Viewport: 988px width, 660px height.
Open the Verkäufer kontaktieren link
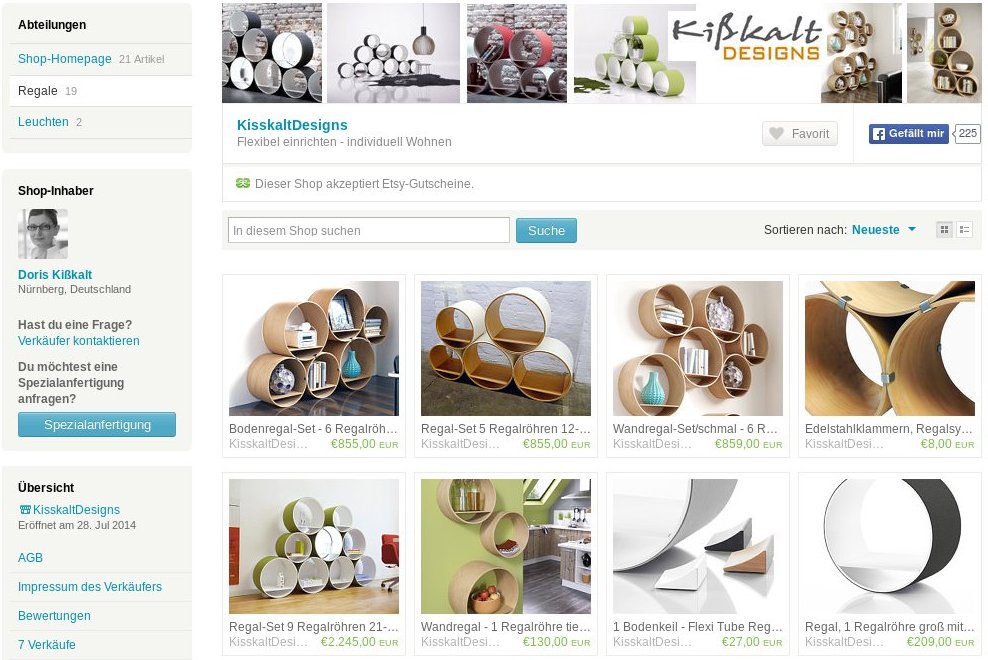[x=79, y=341]
